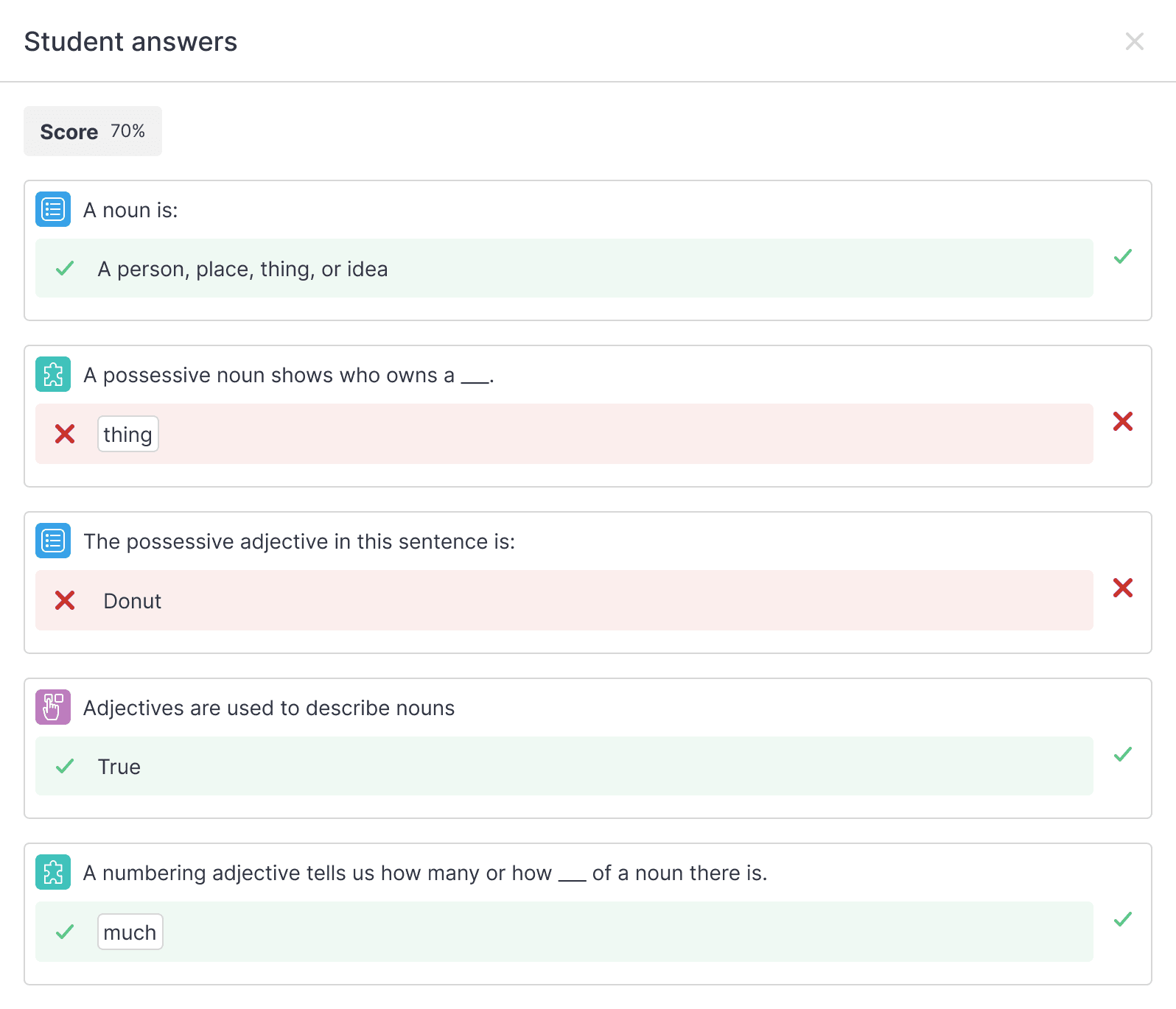Click the list icon beside 'The possessive adjective' question

point(53,541)
